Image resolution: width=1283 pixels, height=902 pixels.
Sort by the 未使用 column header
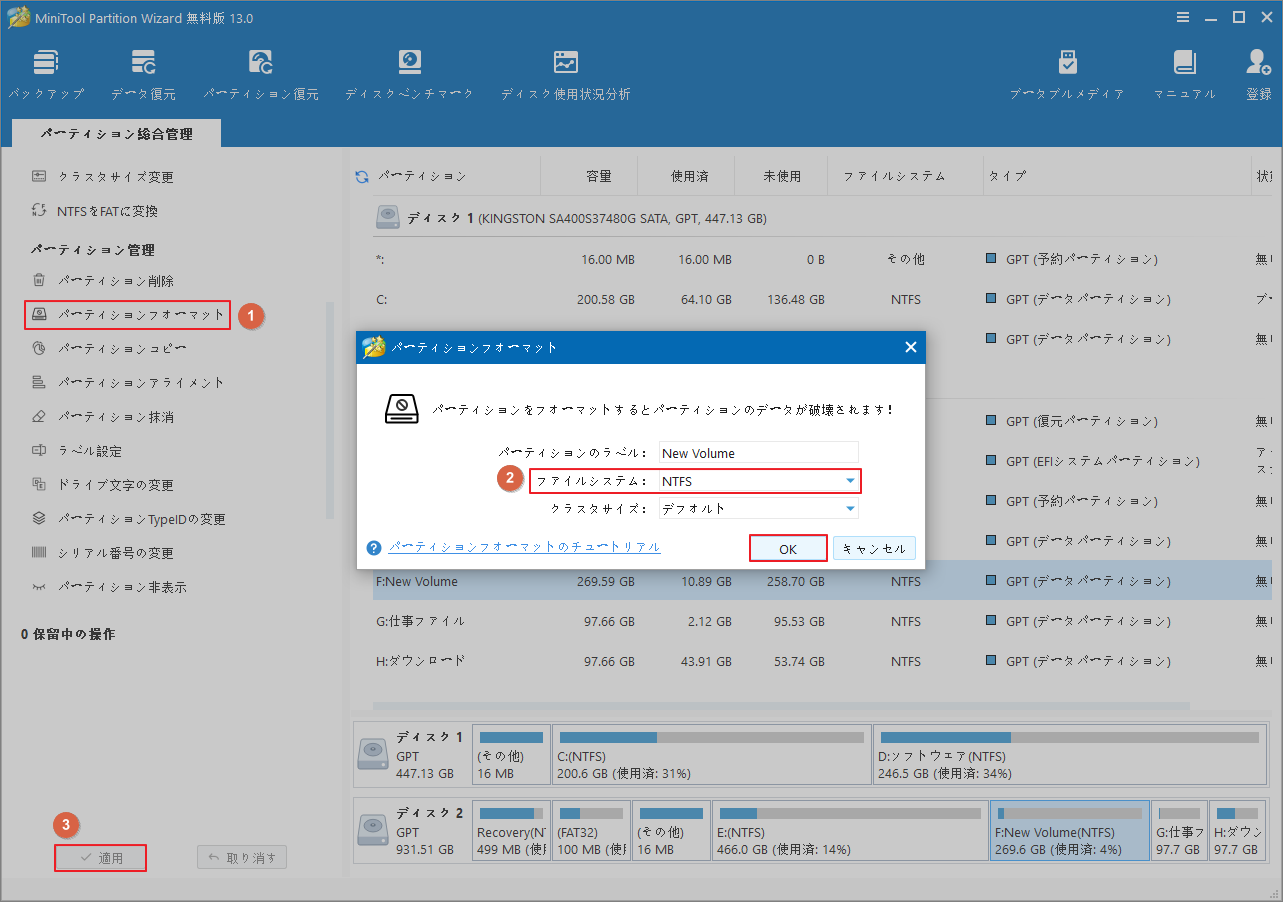pyautogui.click(x=782, y=176)
